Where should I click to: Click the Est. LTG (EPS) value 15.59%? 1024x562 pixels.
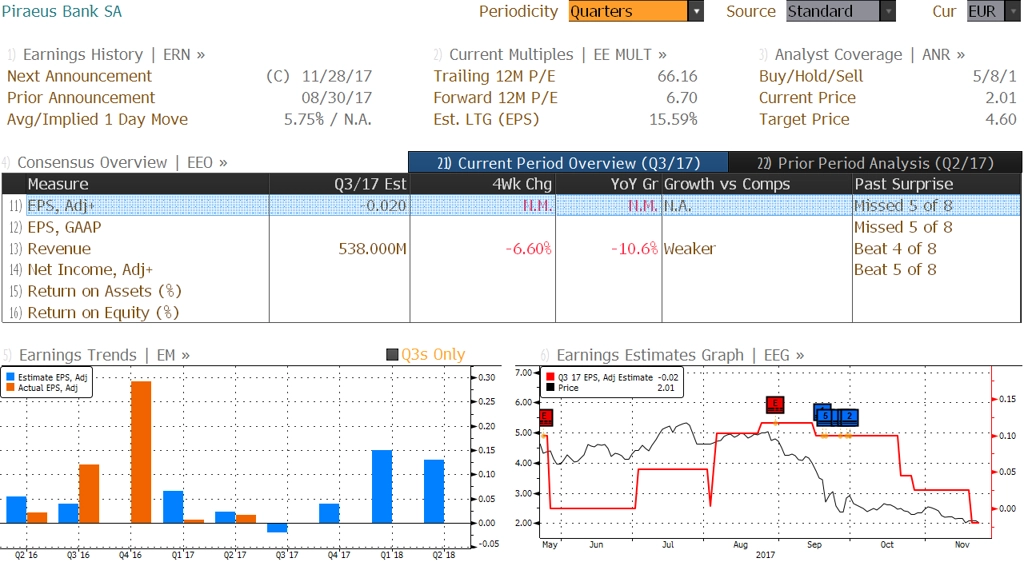(673, 119)
